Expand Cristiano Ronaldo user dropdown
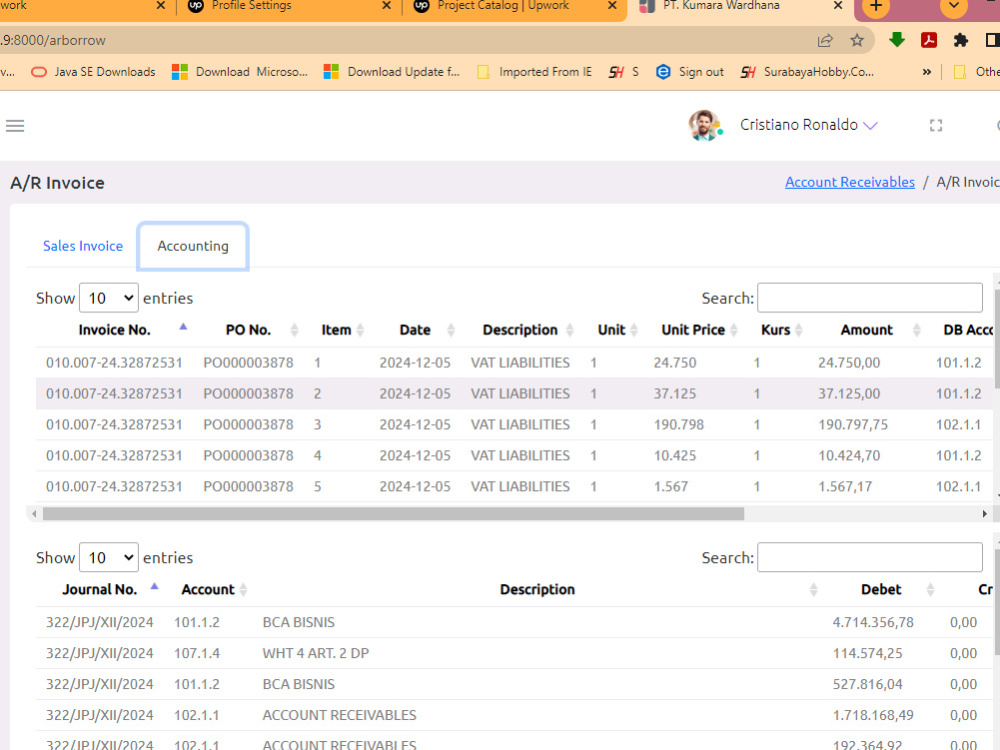The width and height of the screenshot is (1000, 750). coord(808,125)
